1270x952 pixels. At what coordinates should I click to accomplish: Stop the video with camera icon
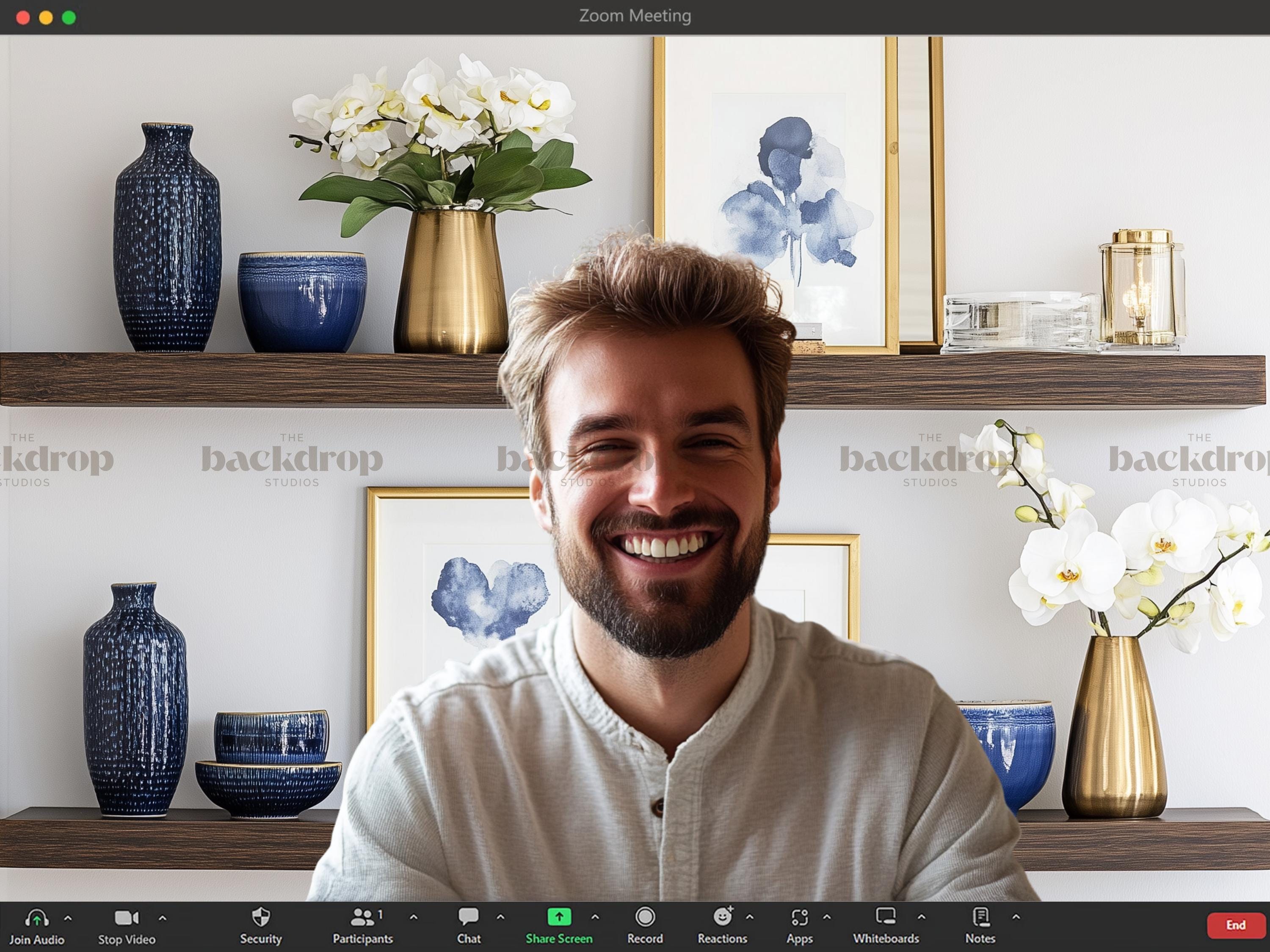(x=126, y=918)
